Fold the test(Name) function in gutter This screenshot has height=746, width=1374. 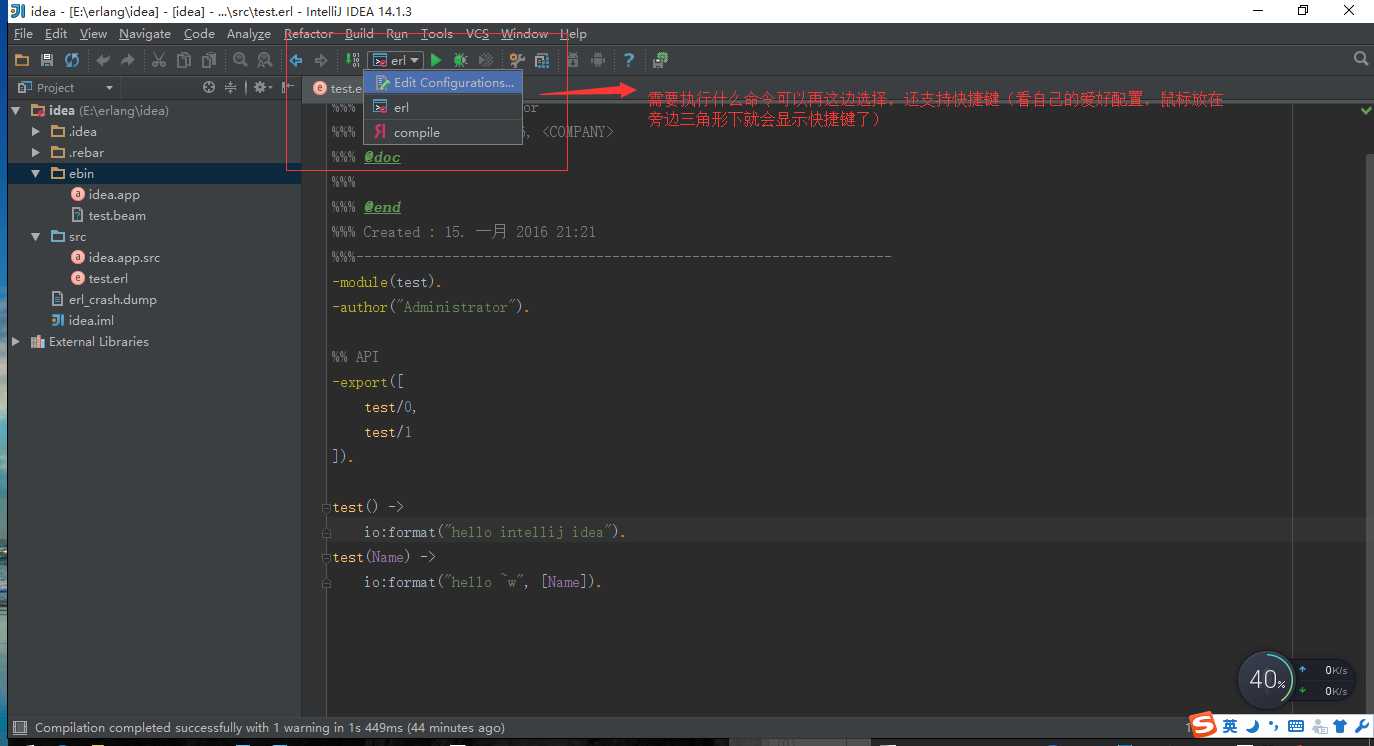click(327, 558)
